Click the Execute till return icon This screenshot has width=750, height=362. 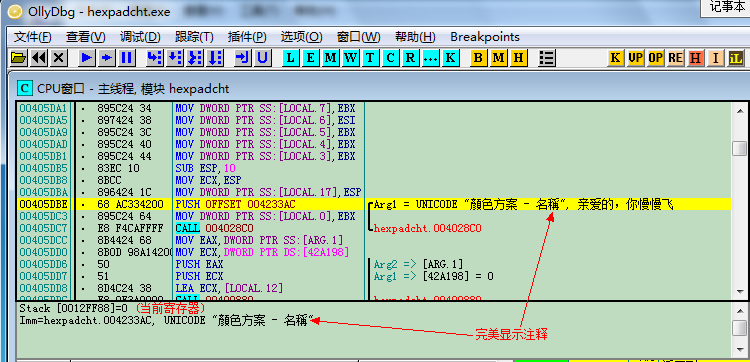click(x=243, y=58)
